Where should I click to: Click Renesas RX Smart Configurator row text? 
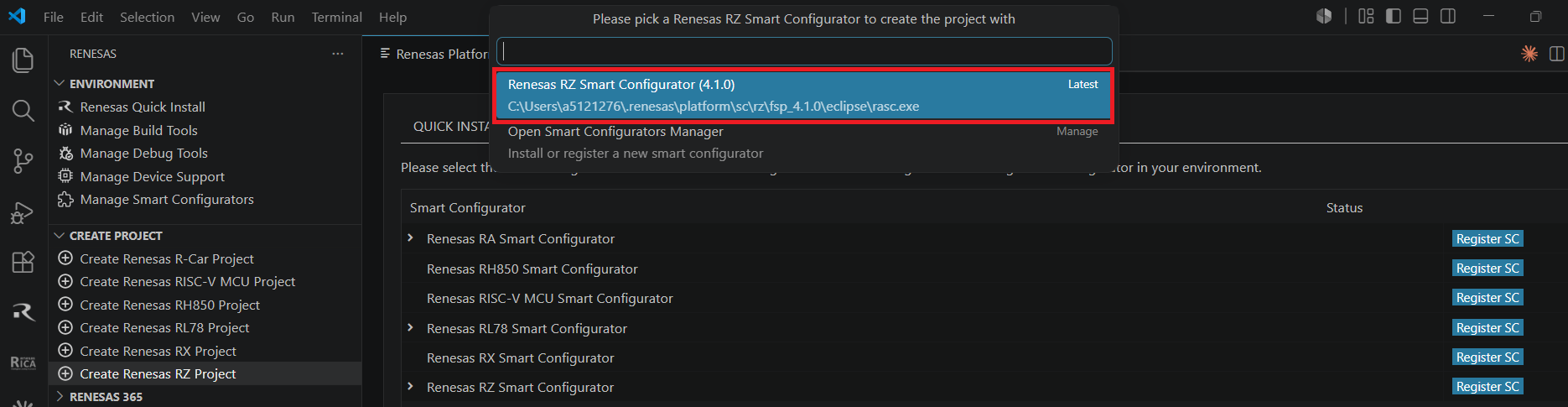[520, 357]
